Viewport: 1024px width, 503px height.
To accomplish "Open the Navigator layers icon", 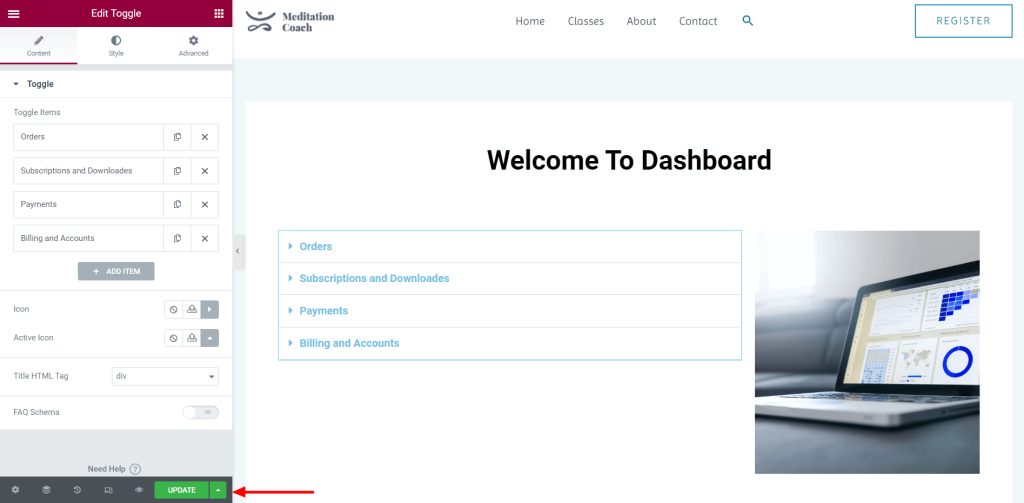I will pos(46,490).
